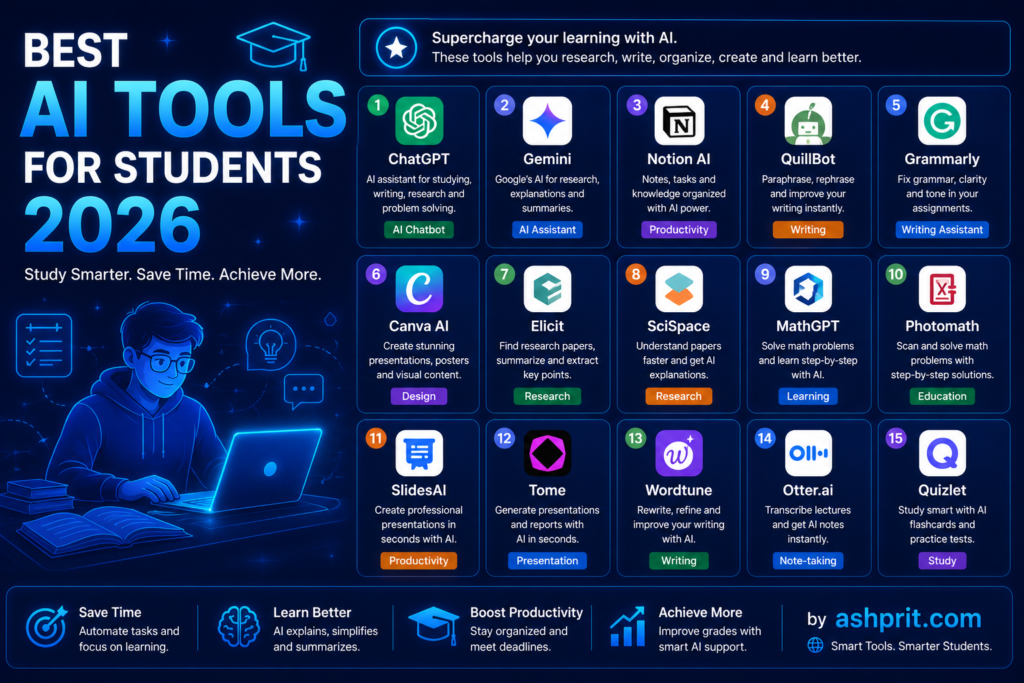Click the QuillBot robot icon
Screen dimensions: 1024x683
(x=808, y=121)
